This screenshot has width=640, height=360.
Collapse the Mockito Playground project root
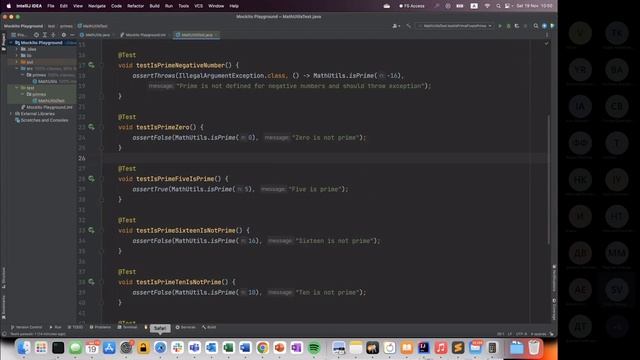(11, 42)
